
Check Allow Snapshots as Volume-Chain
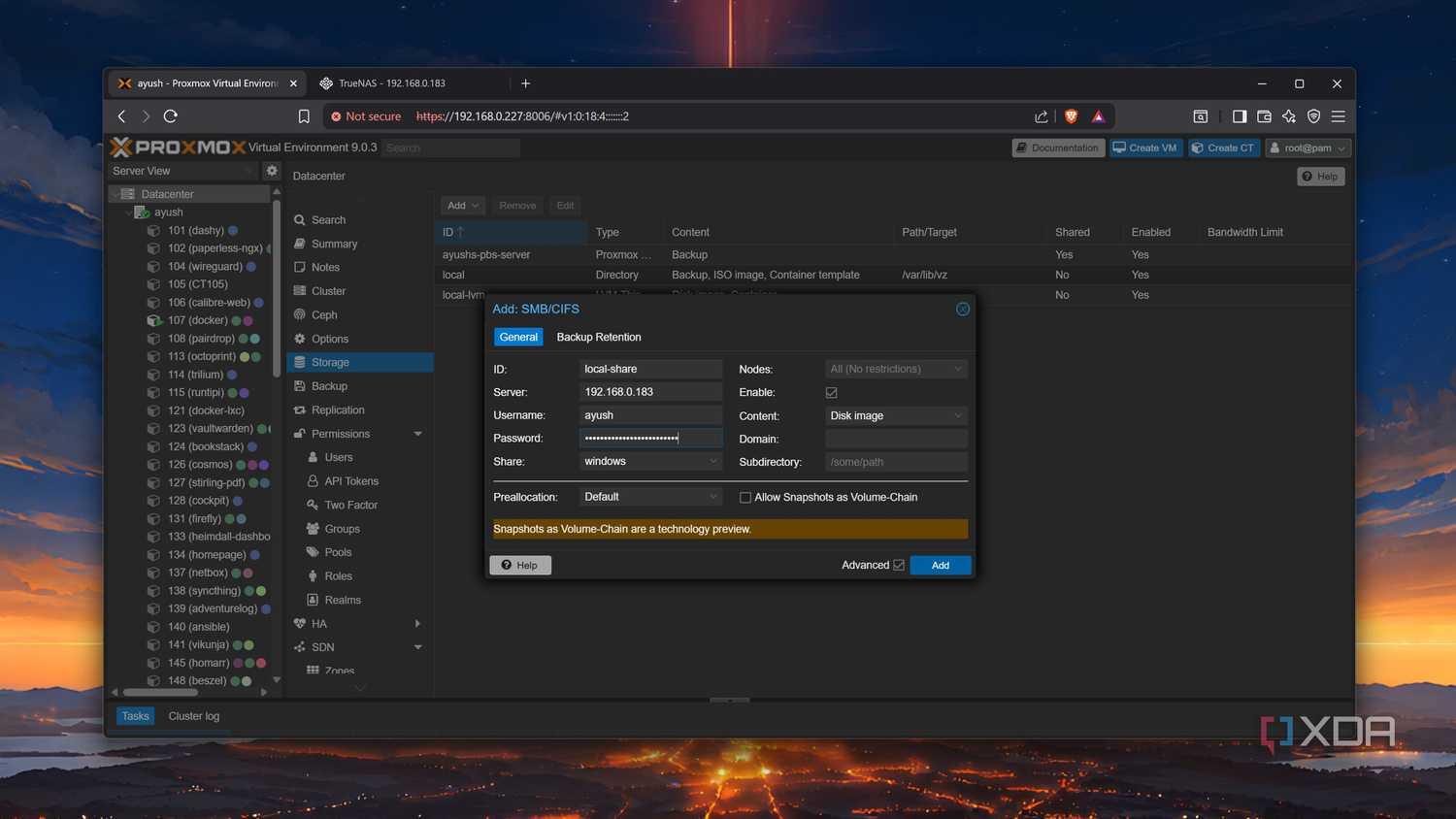[x=745, y=498]
